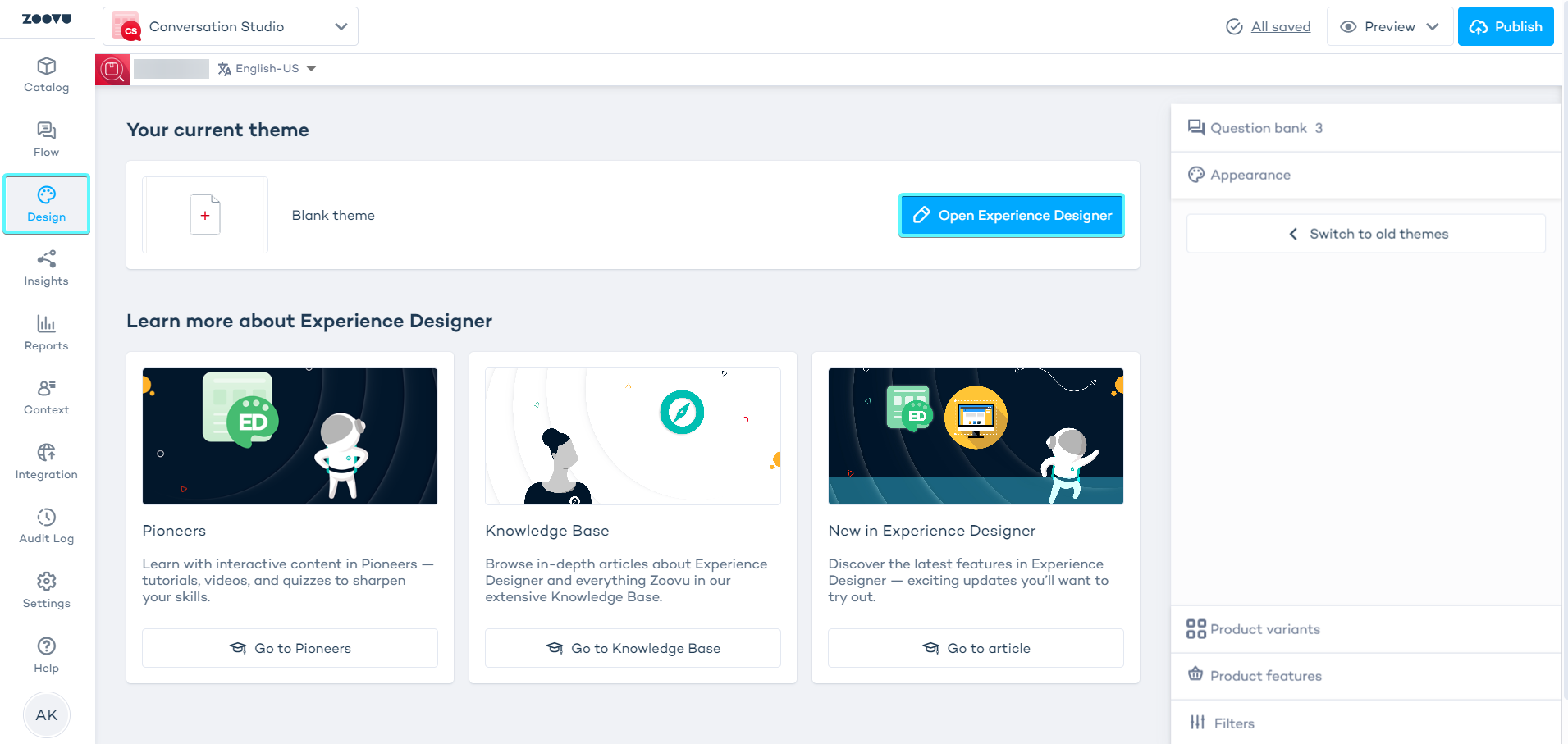Click the Settings gear icon
This screenshot has width=1568, height=744.
(46, 590)
